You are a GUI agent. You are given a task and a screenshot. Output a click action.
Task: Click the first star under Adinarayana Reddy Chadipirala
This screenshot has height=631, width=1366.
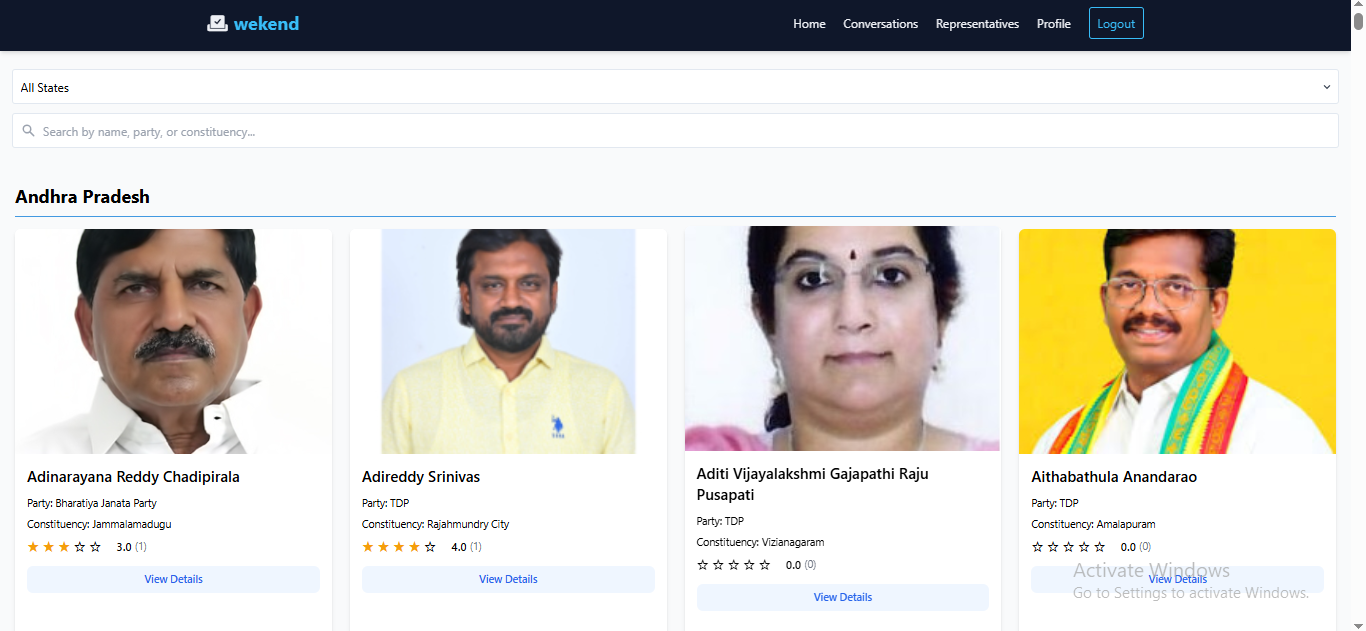coord(33,547)
